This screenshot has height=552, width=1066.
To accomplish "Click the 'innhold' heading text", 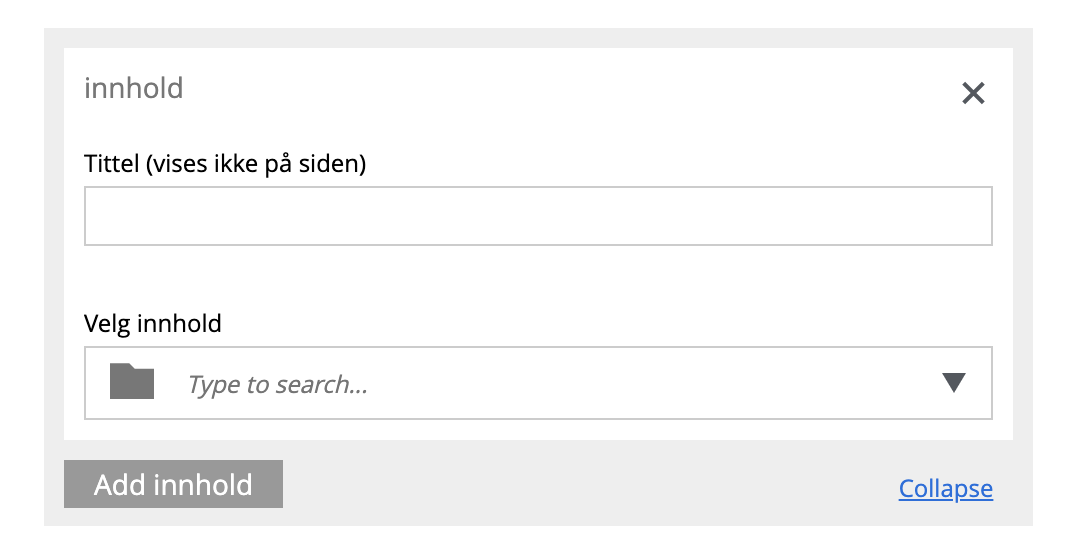I will pos(134,88).
